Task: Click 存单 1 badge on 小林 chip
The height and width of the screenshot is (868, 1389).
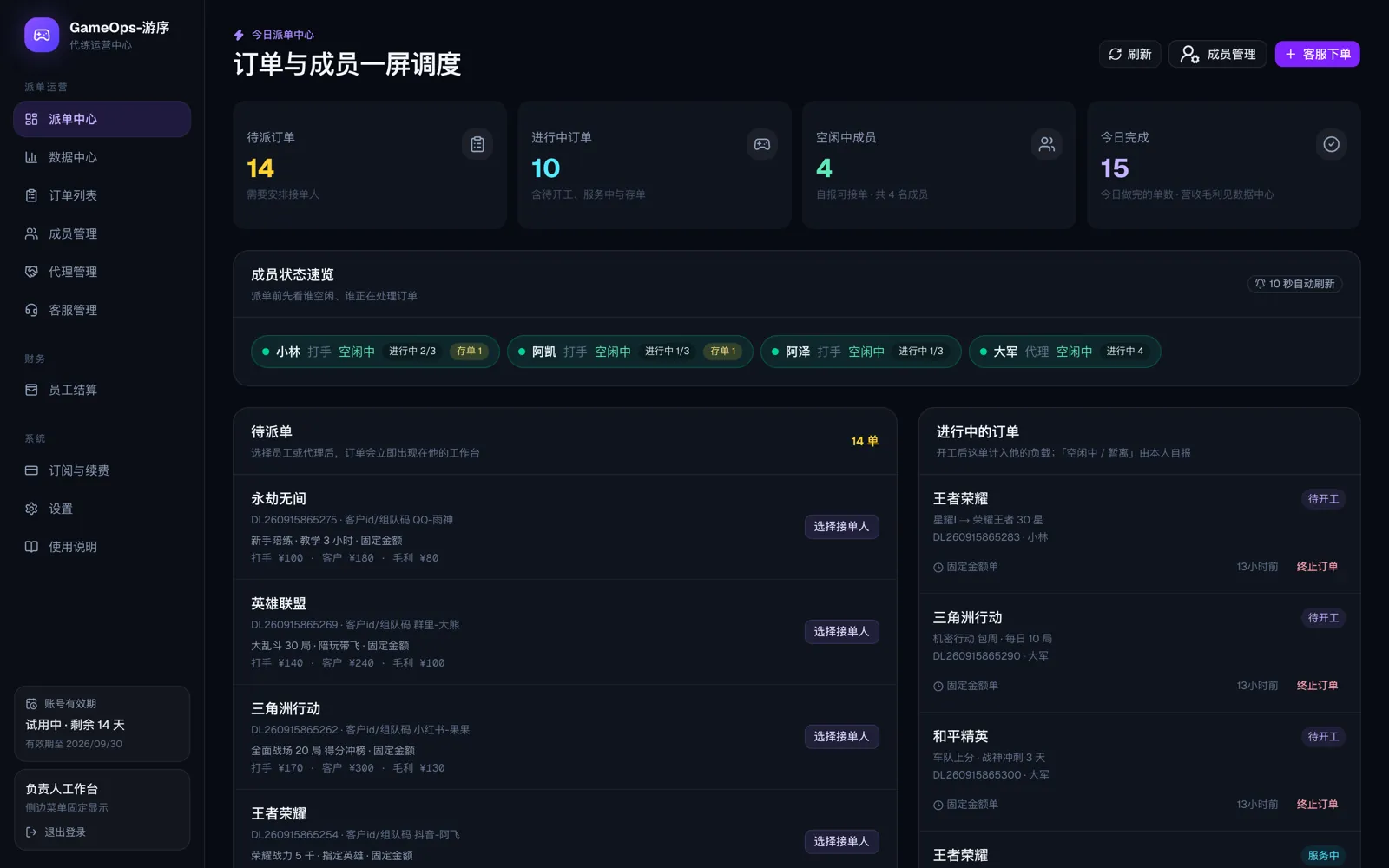Action: (x=470, y=352)
